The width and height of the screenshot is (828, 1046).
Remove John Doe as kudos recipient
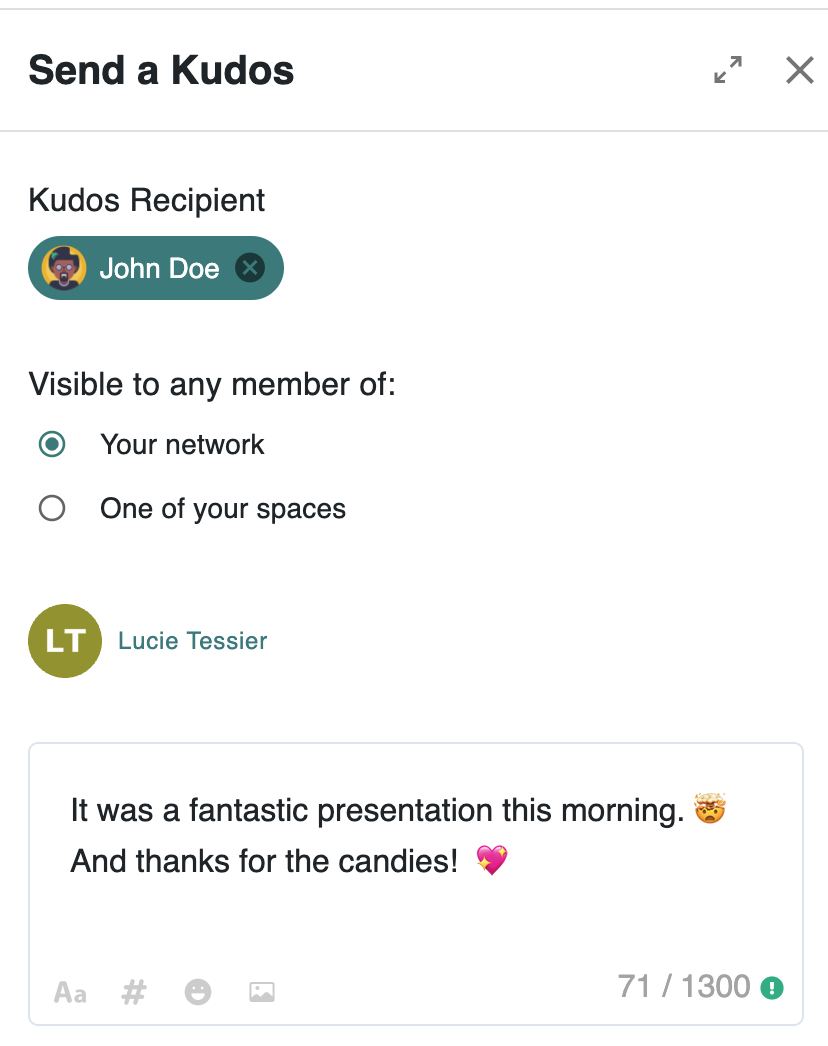pos(250,268)
